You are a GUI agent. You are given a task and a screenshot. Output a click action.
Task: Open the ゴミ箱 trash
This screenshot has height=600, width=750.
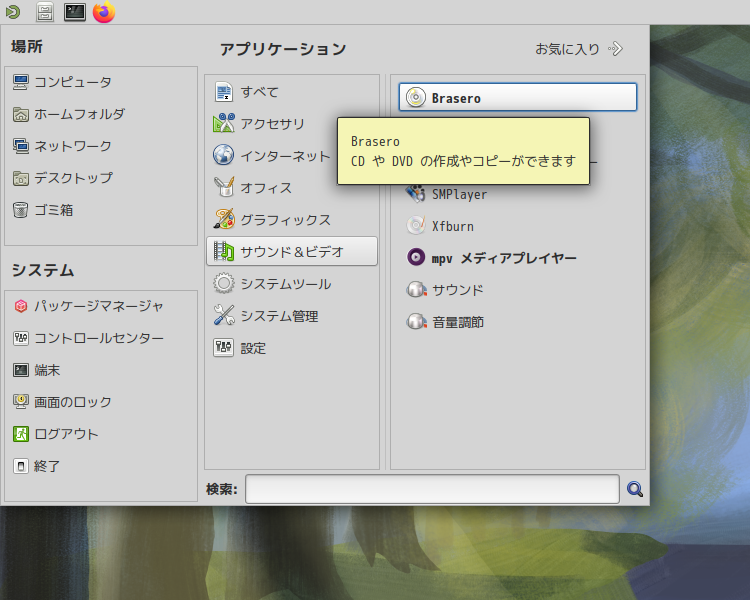tap(43, 210)
